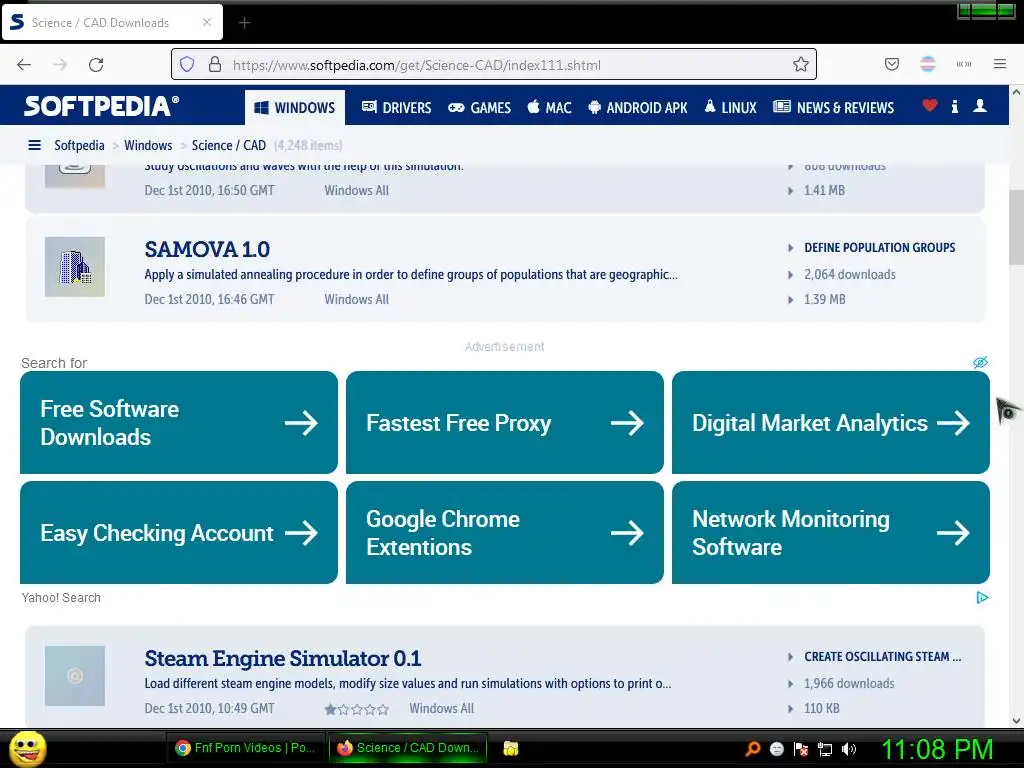Switch to the Mac section

(549, 108)
